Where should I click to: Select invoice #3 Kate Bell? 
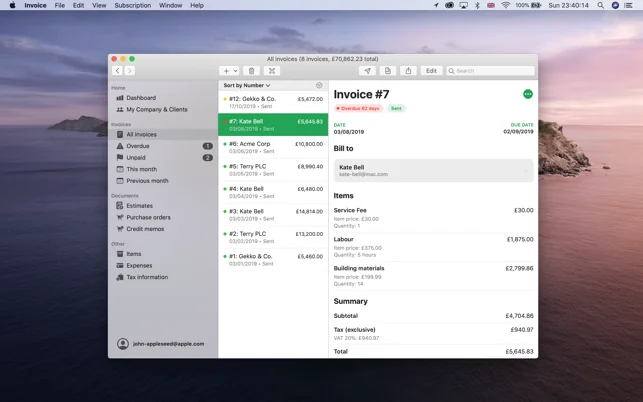click(x=273, y=215)
